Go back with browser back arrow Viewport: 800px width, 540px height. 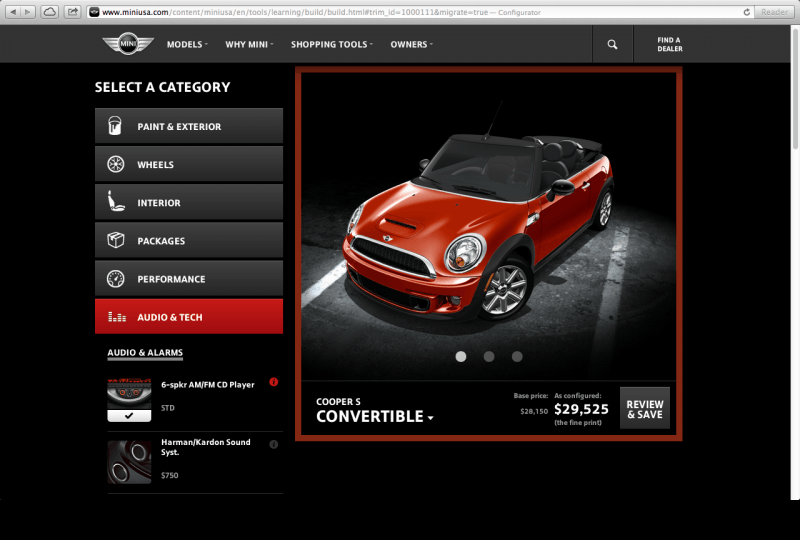pos(13,12)
